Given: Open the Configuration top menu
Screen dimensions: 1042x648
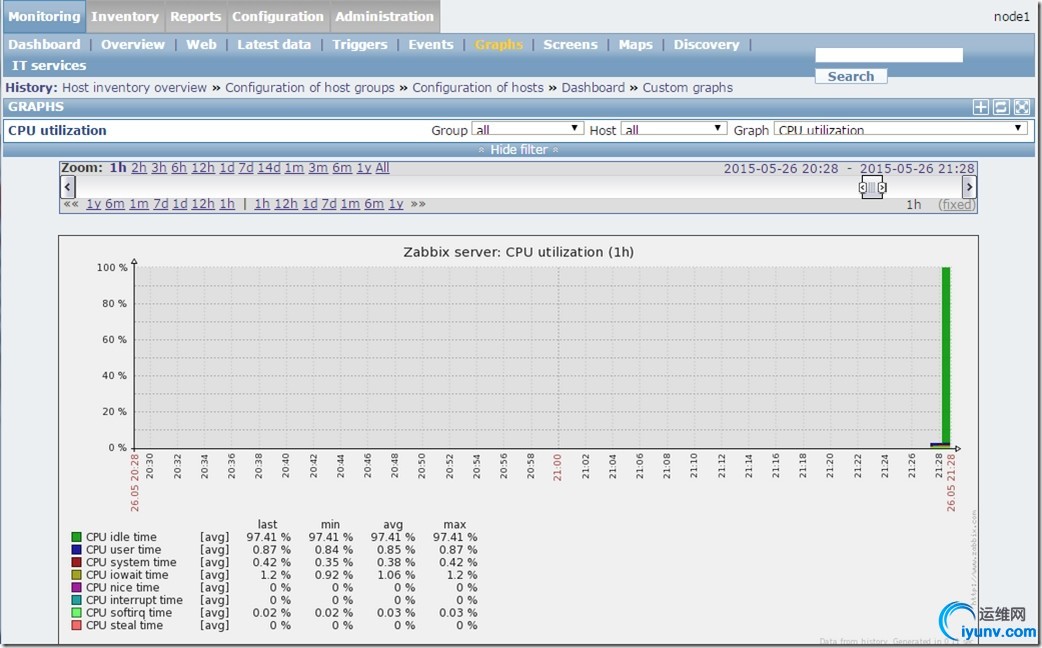Looking at the screenshot, I should click(x=278, y=17).
